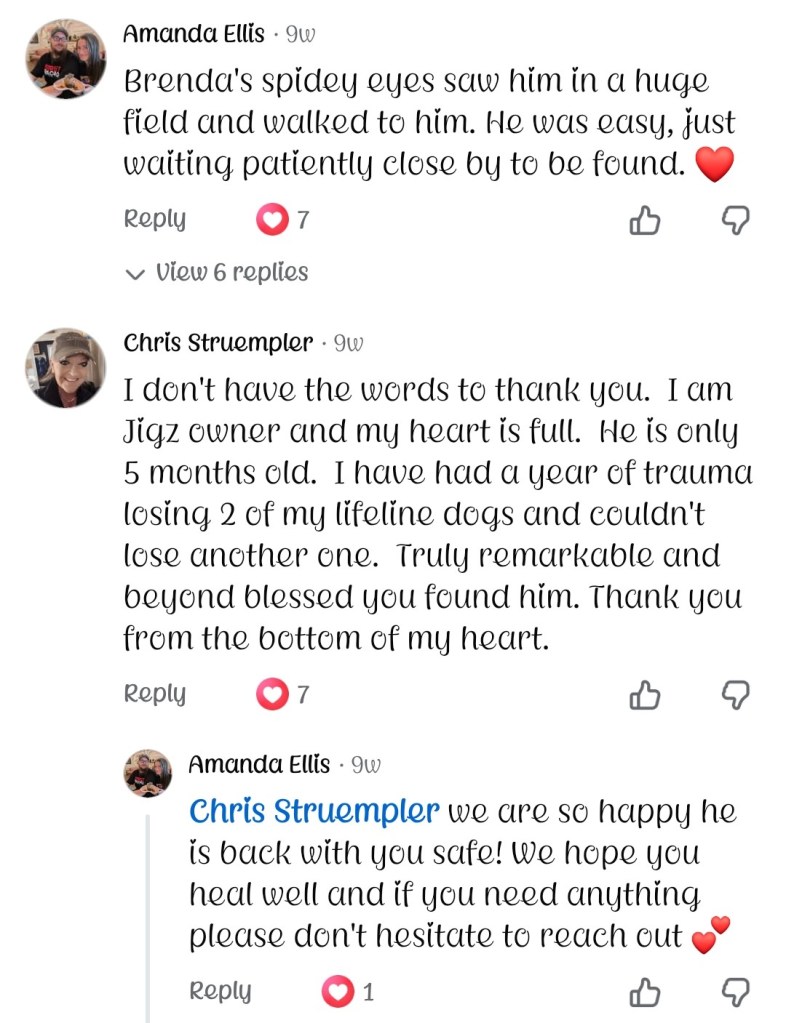This screenshot has width=786, height=1023.
Task: Click heart reaction with 7 on Amanda's comment
Action: tap(272, 220)
